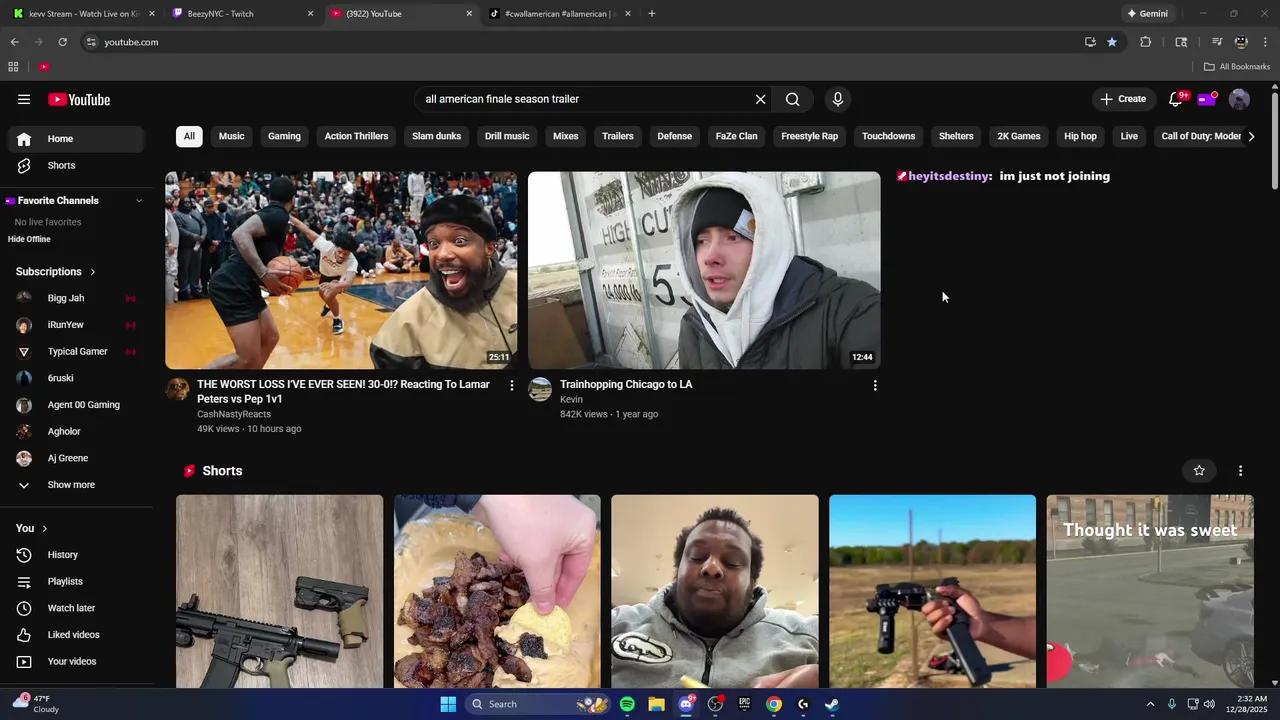Screen dimensions: 1280x720
Task: Expand the You section arrow
Action: coord(45,528)
